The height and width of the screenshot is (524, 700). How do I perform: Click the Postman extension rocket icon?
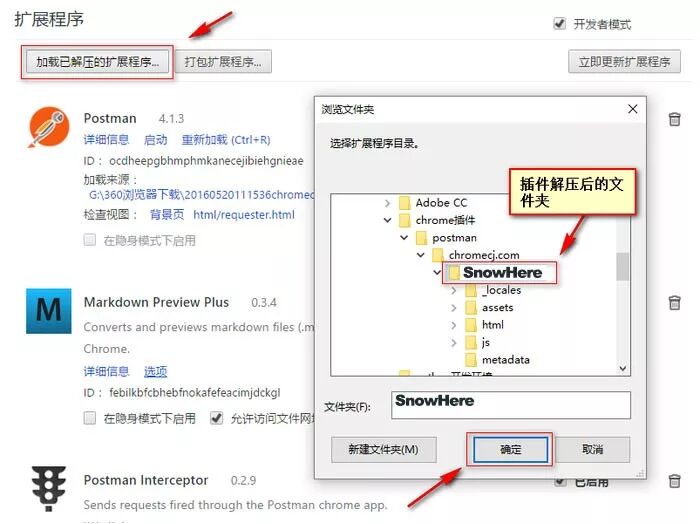coord(49,127)
